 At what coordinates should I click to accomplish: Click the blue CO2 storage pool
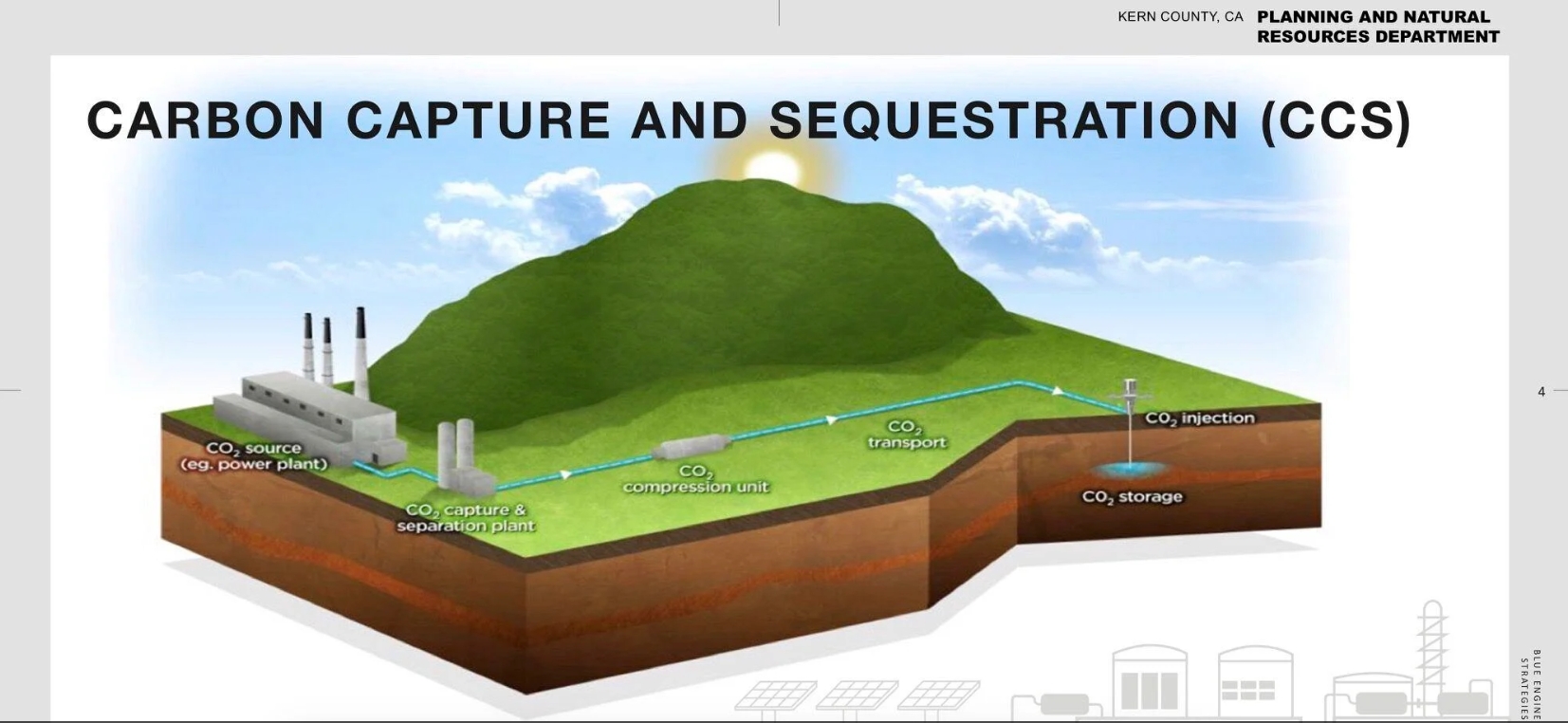1130,469
